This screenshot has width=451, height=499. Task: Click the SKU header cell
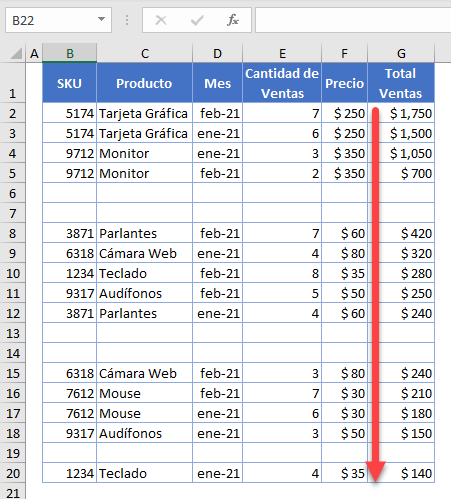(x=69, y=83)
